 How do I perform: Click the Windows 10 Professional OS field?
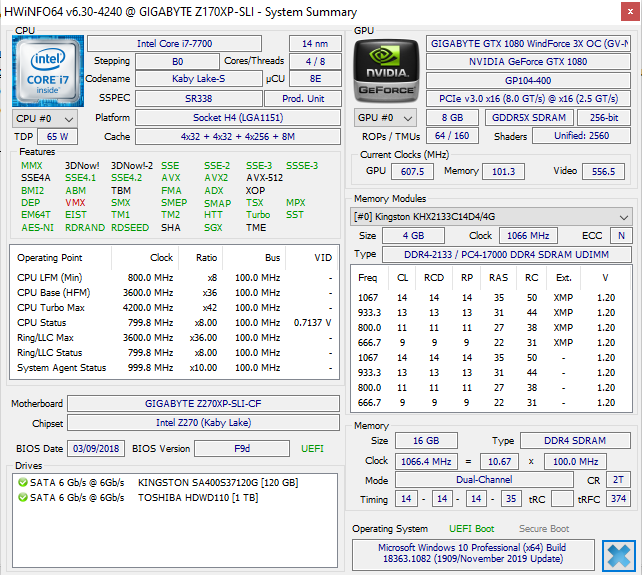click(x=473, y=554)
